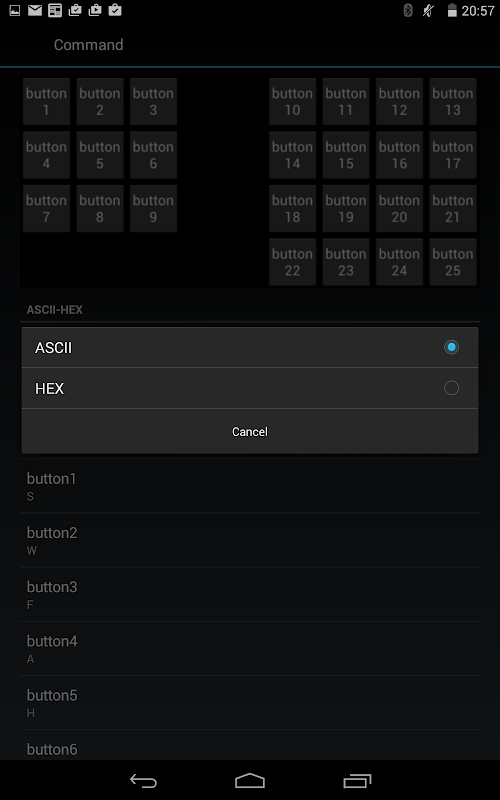Tap the muted sound status icon
Viewport: 500px width, 800px height.
point(429,10)
